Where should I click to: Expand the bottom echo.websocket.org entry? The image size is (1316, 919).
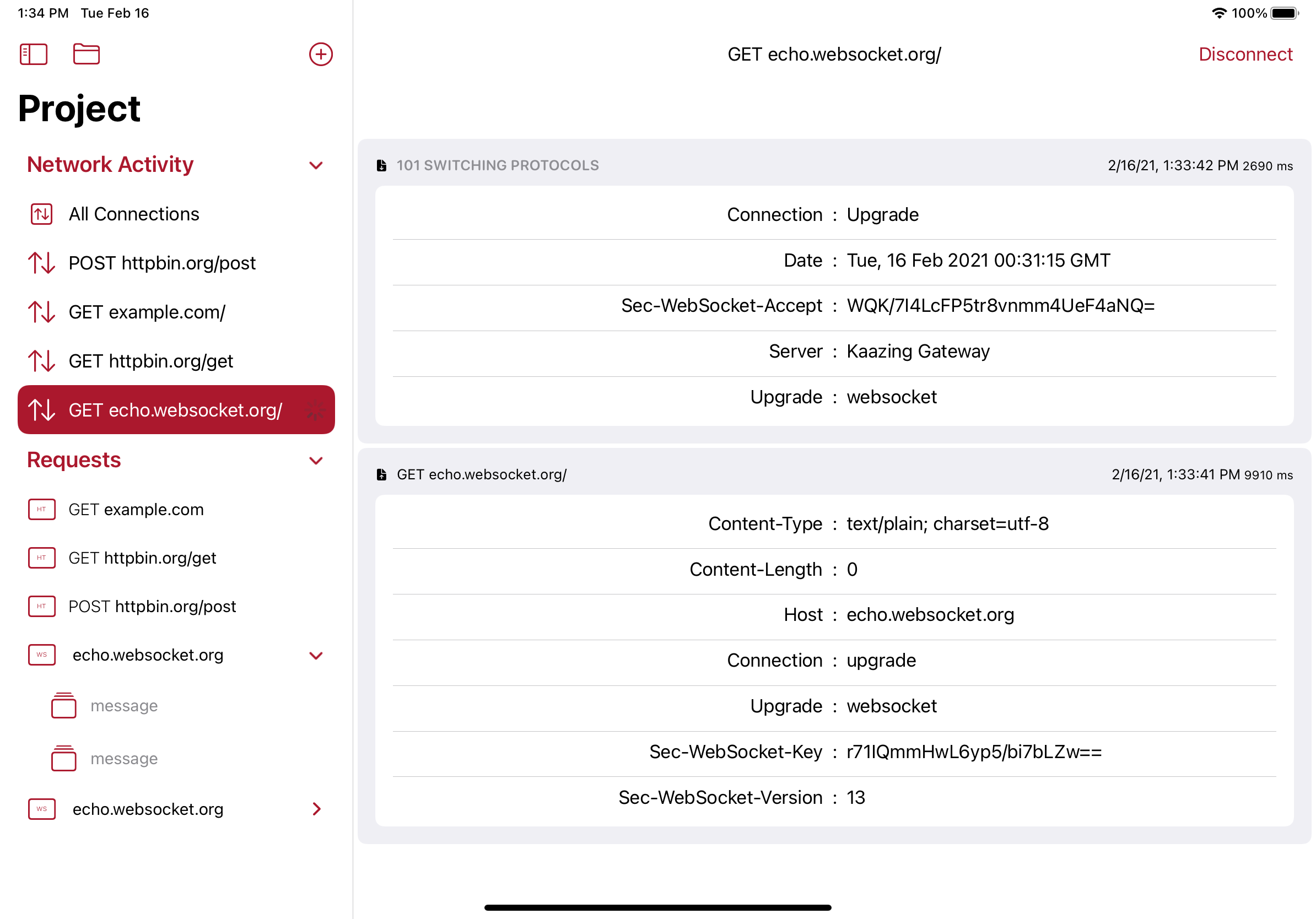(x=316, y=809)
